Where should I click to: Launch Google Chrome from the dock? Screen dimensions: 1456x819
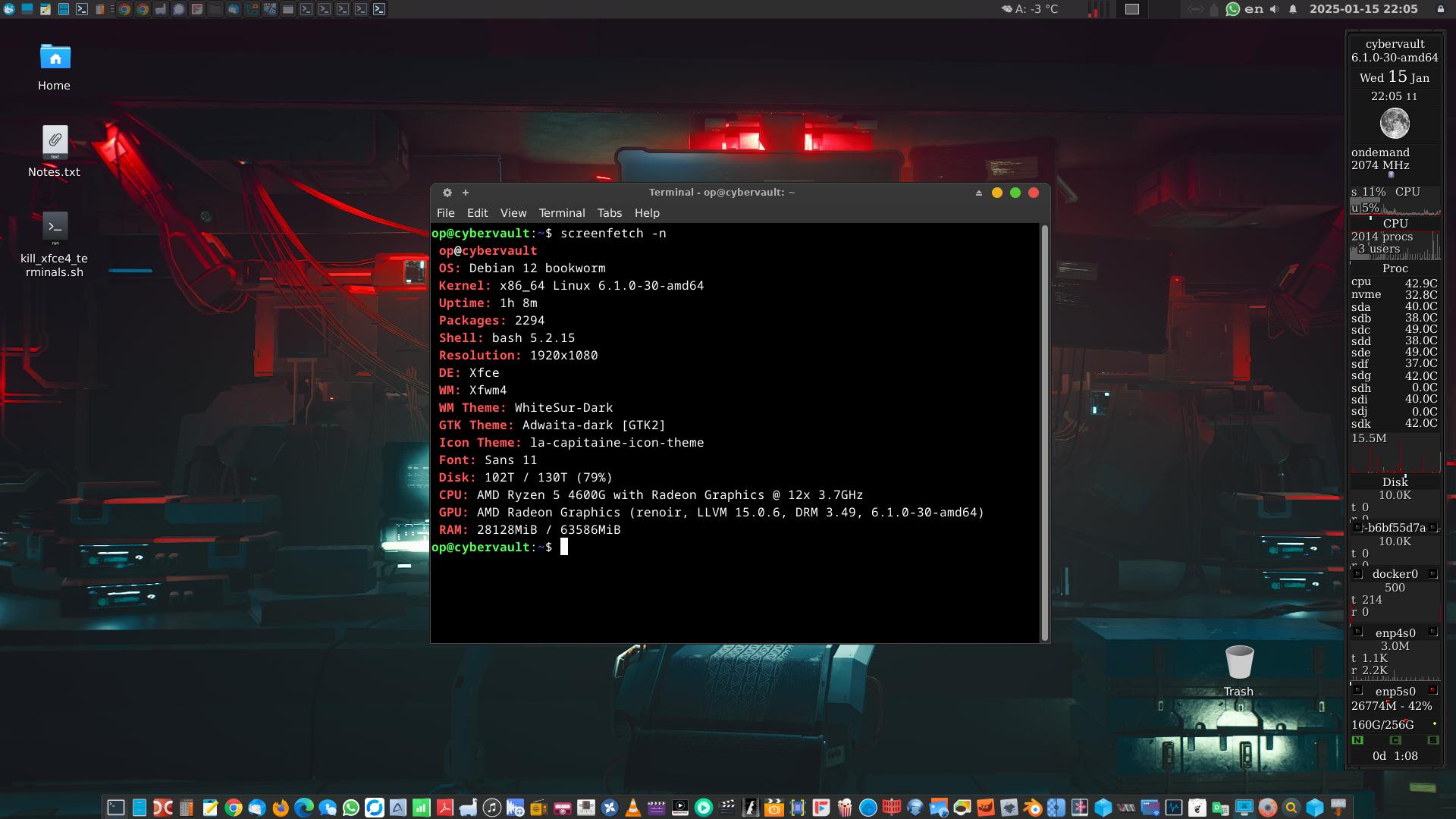tap(234, 808)
